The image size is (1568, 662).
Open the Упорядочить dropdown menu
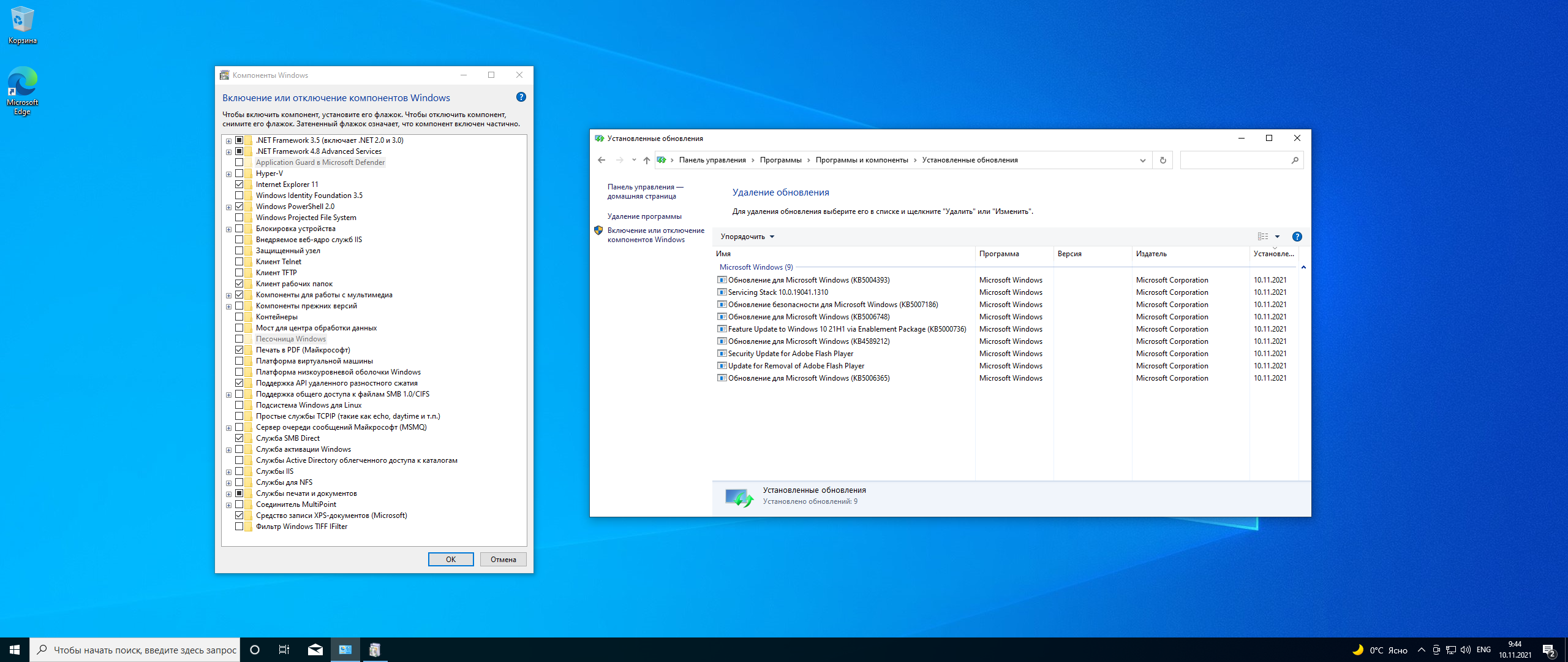[x=747, y=237]
